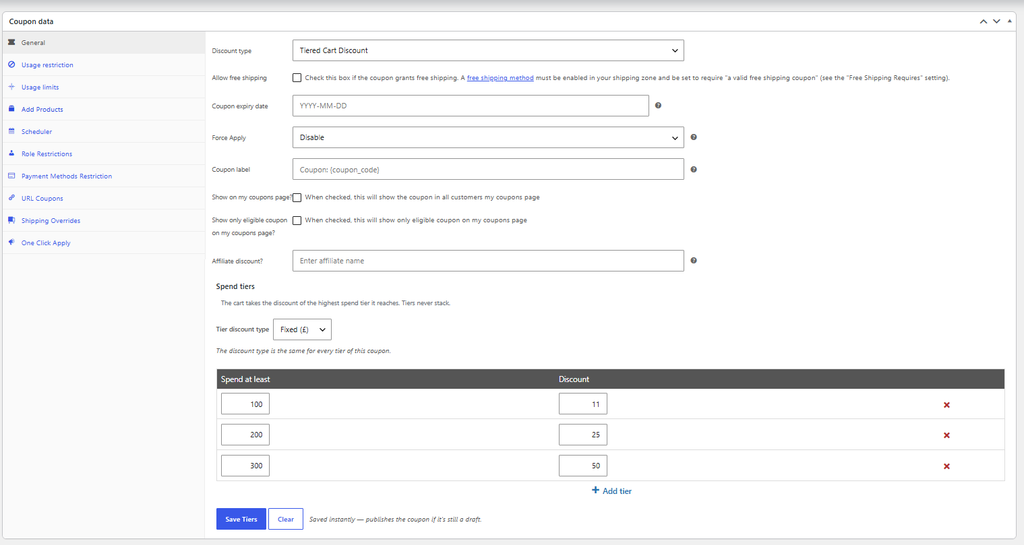Click the Add tier link

[611, 491]
